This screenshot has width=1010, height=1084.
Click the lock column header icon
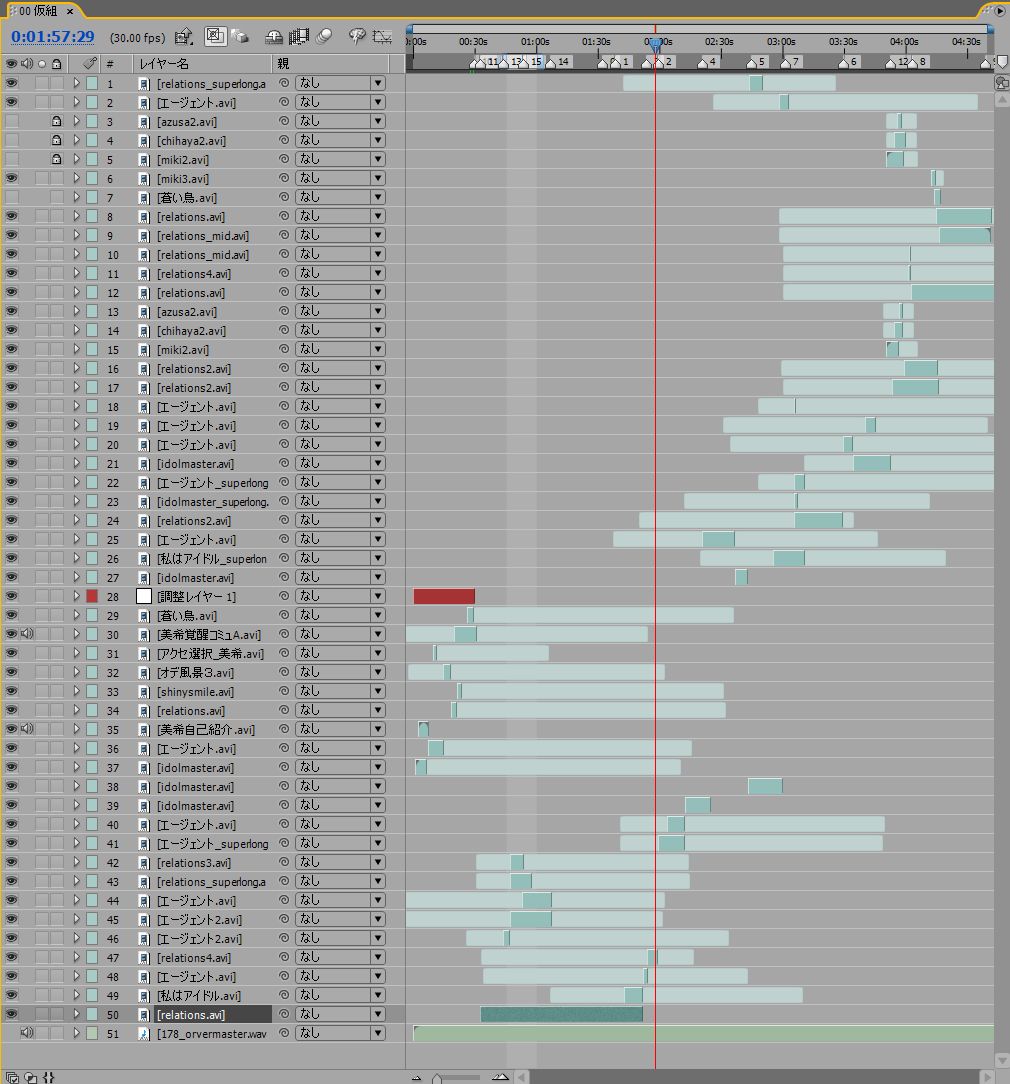click(57, 64)
